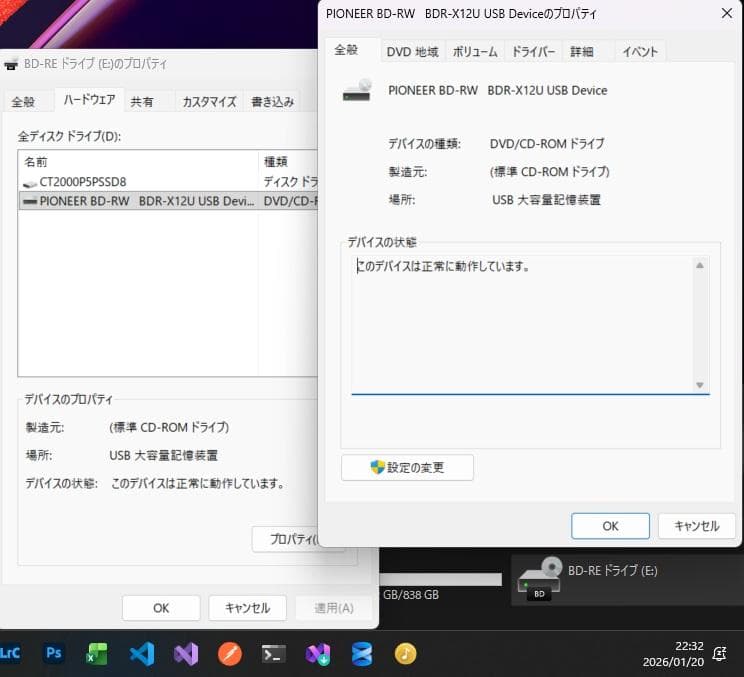This screenshot has width=744, height=677.
Task: Switch to the ボリューム tab
Action: point(475,52)
